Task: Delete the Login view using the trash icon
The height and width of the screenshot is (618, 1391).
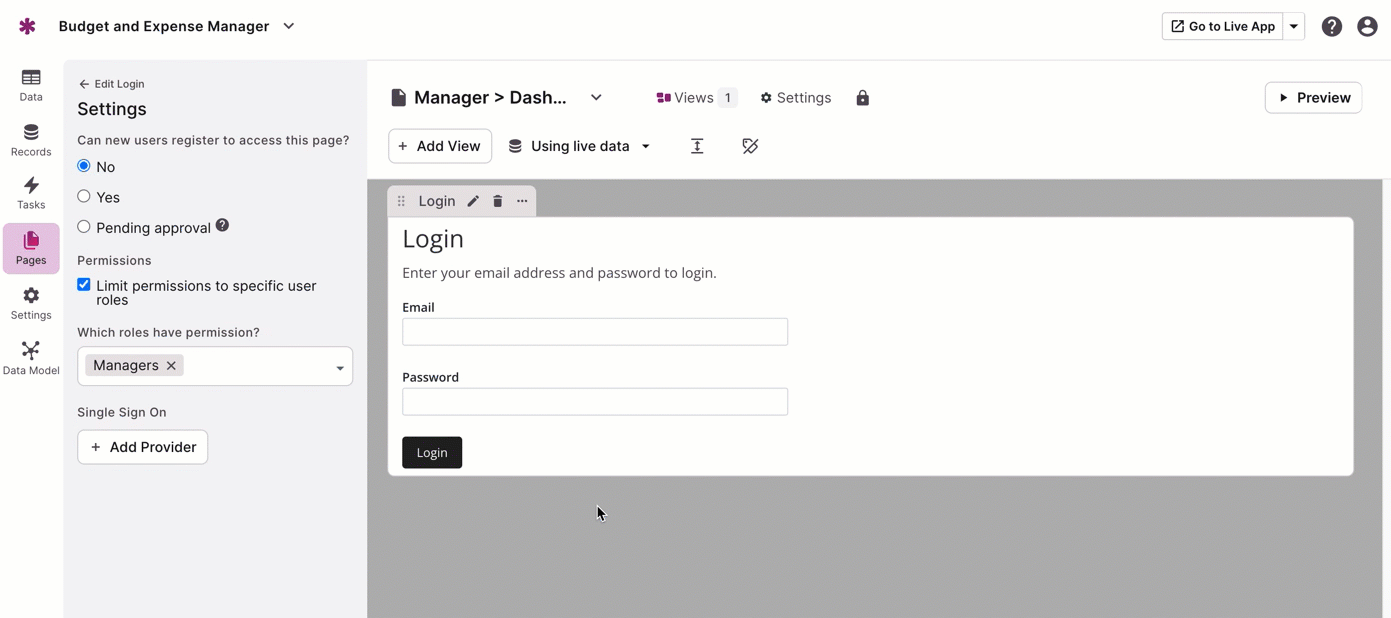Action: point(497,200)
